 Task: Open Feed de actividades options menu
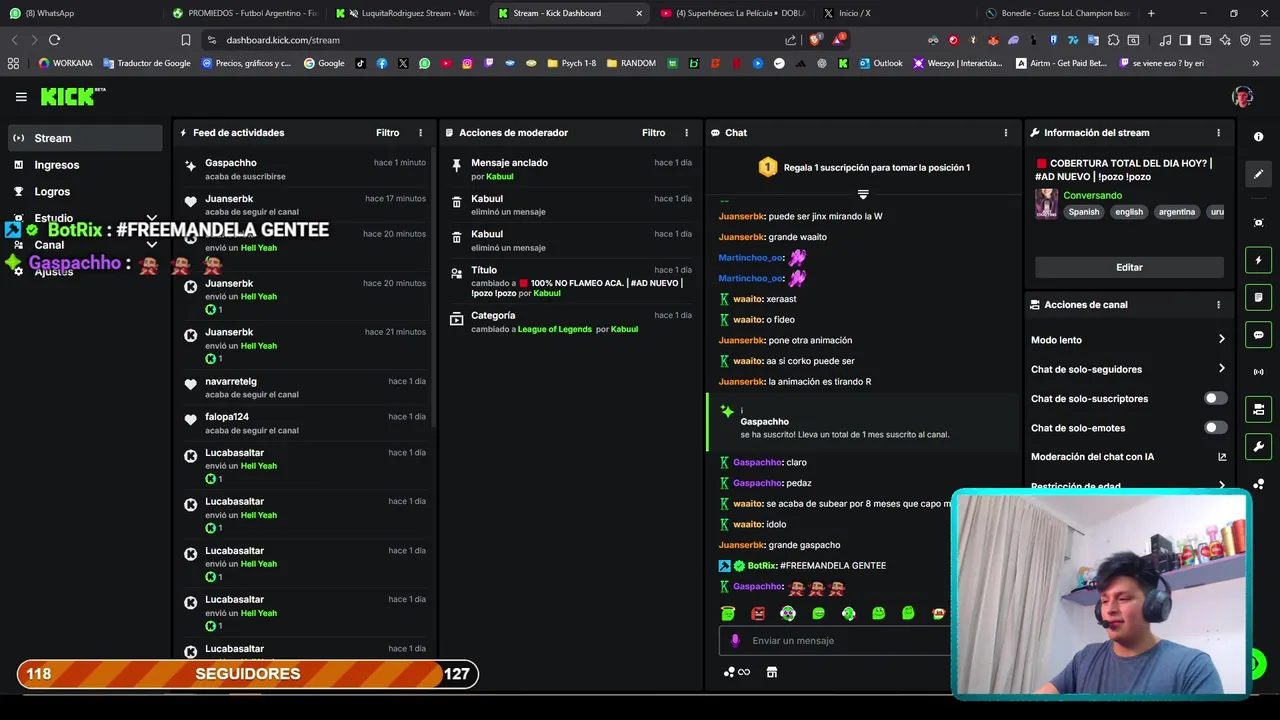coord(420,133)
